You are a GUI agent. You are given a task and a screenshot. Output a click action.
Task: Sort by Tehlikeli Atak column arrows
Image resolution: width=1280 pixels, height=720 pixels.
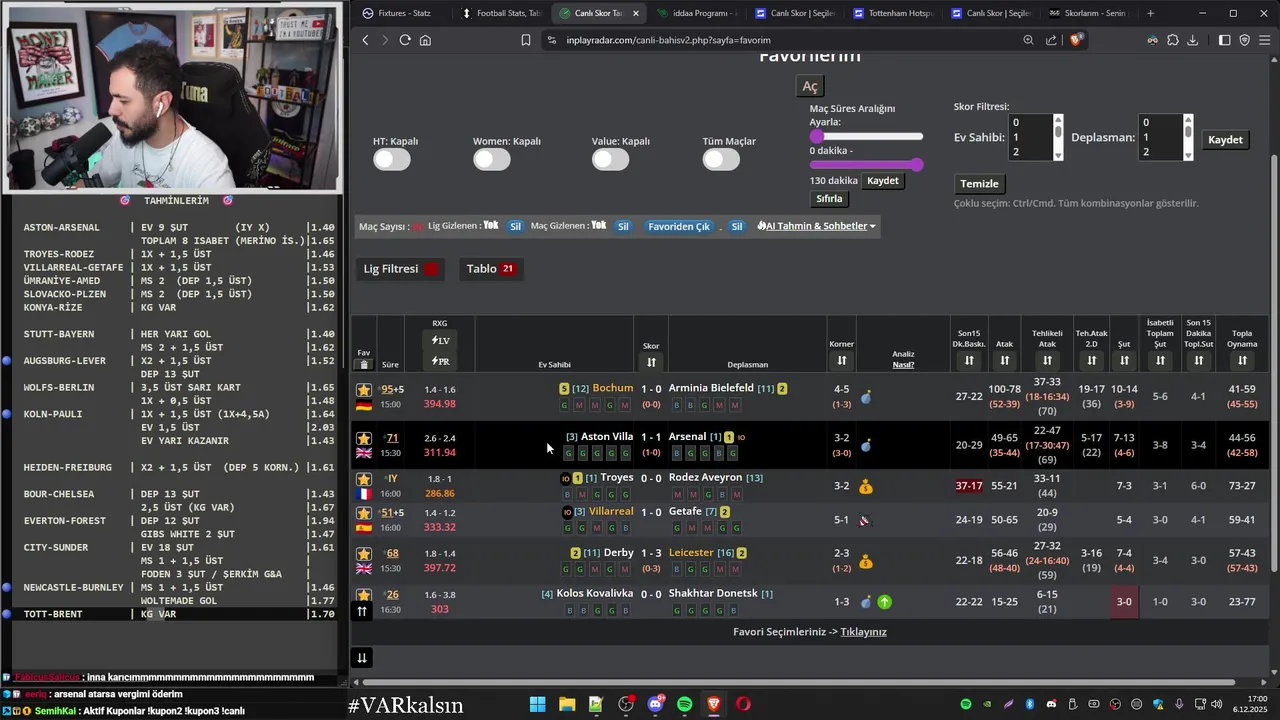[1047, 360]
